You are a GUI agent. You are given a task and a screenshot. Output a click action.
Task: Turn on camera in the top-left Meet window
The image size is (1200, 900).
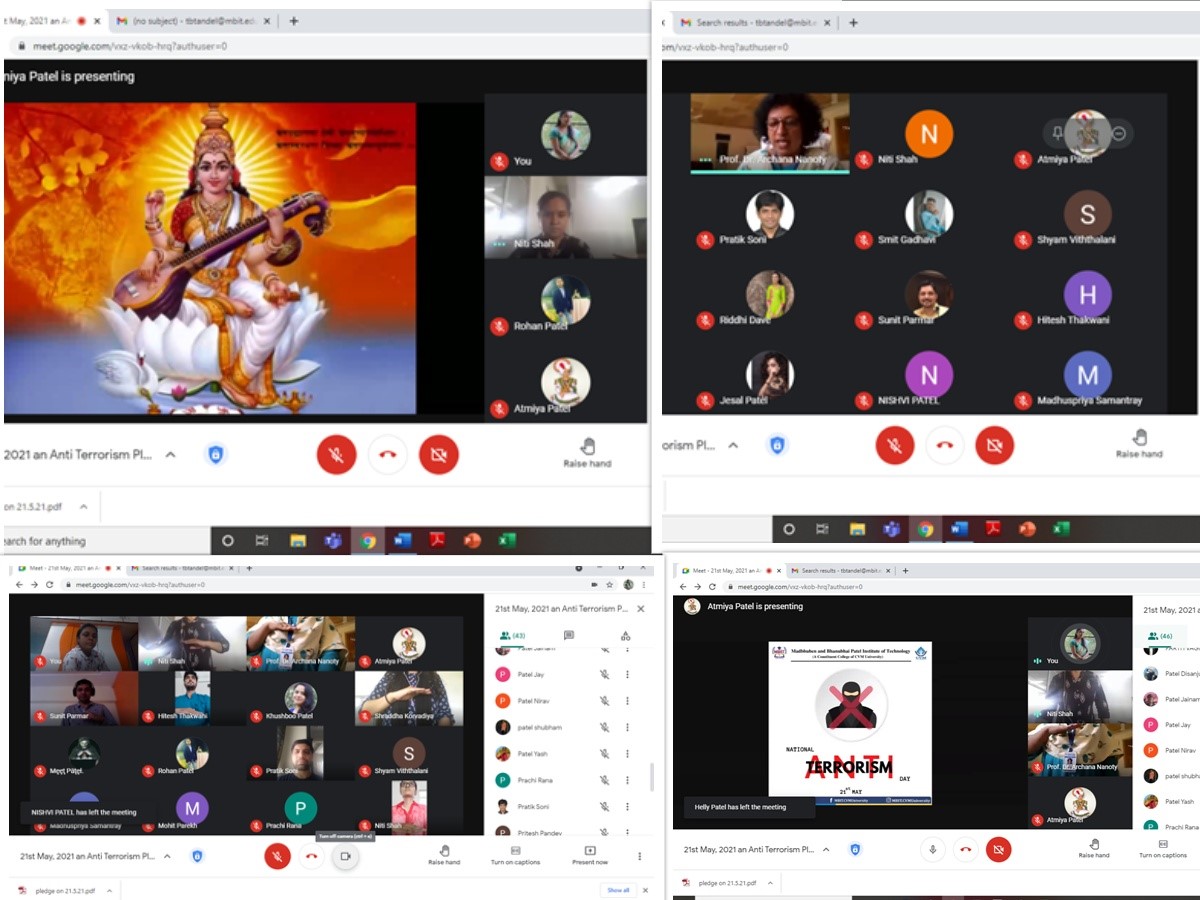[439, 454]
